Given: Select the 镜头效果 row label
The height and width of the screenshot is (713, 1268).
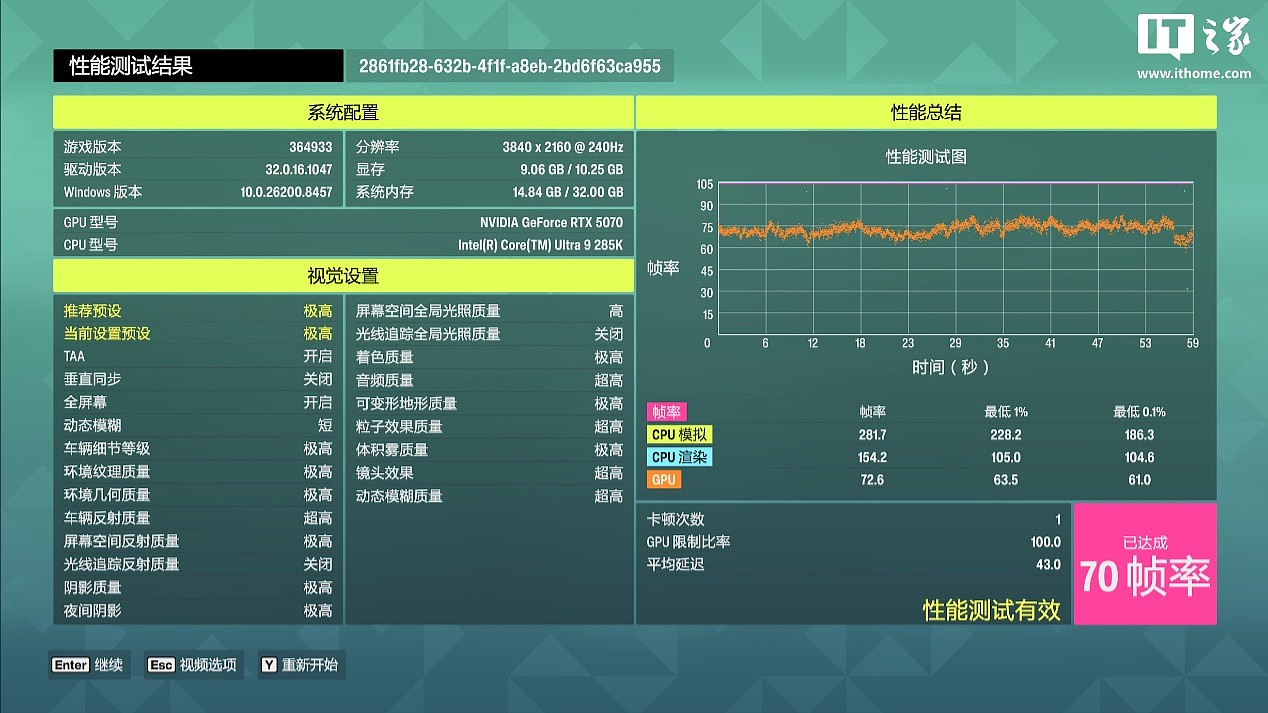Looking at the screenshot, I should coord(385,473).
